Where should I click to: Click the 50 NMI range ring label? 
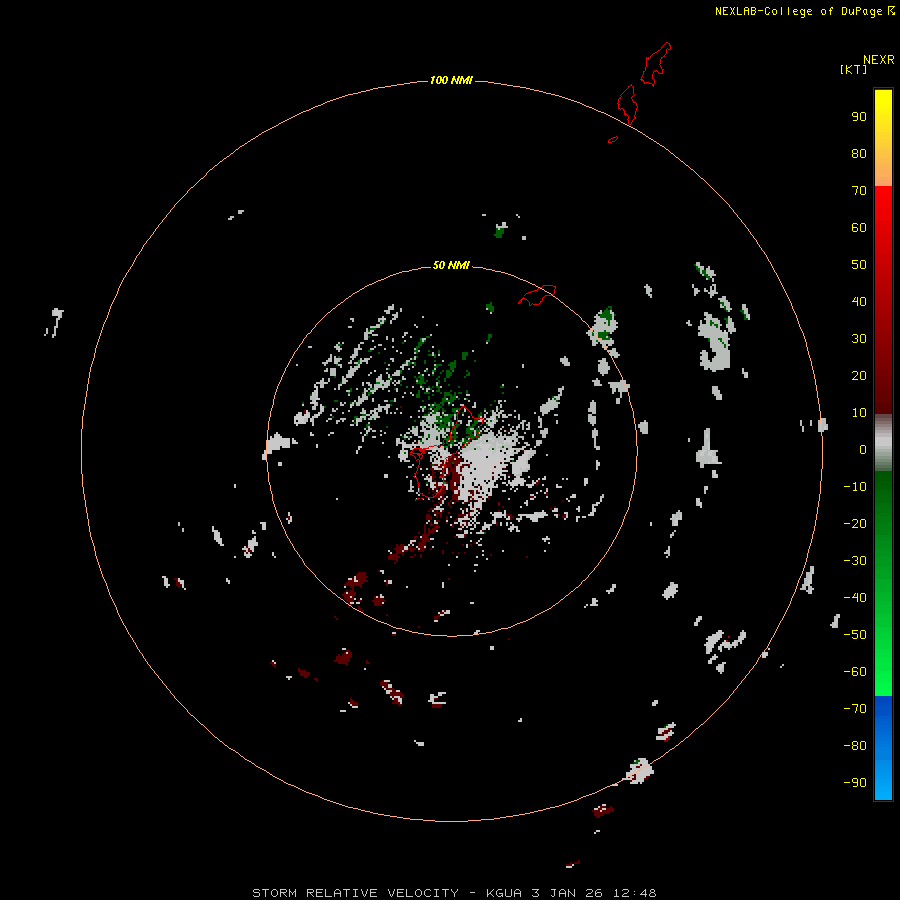451,265
